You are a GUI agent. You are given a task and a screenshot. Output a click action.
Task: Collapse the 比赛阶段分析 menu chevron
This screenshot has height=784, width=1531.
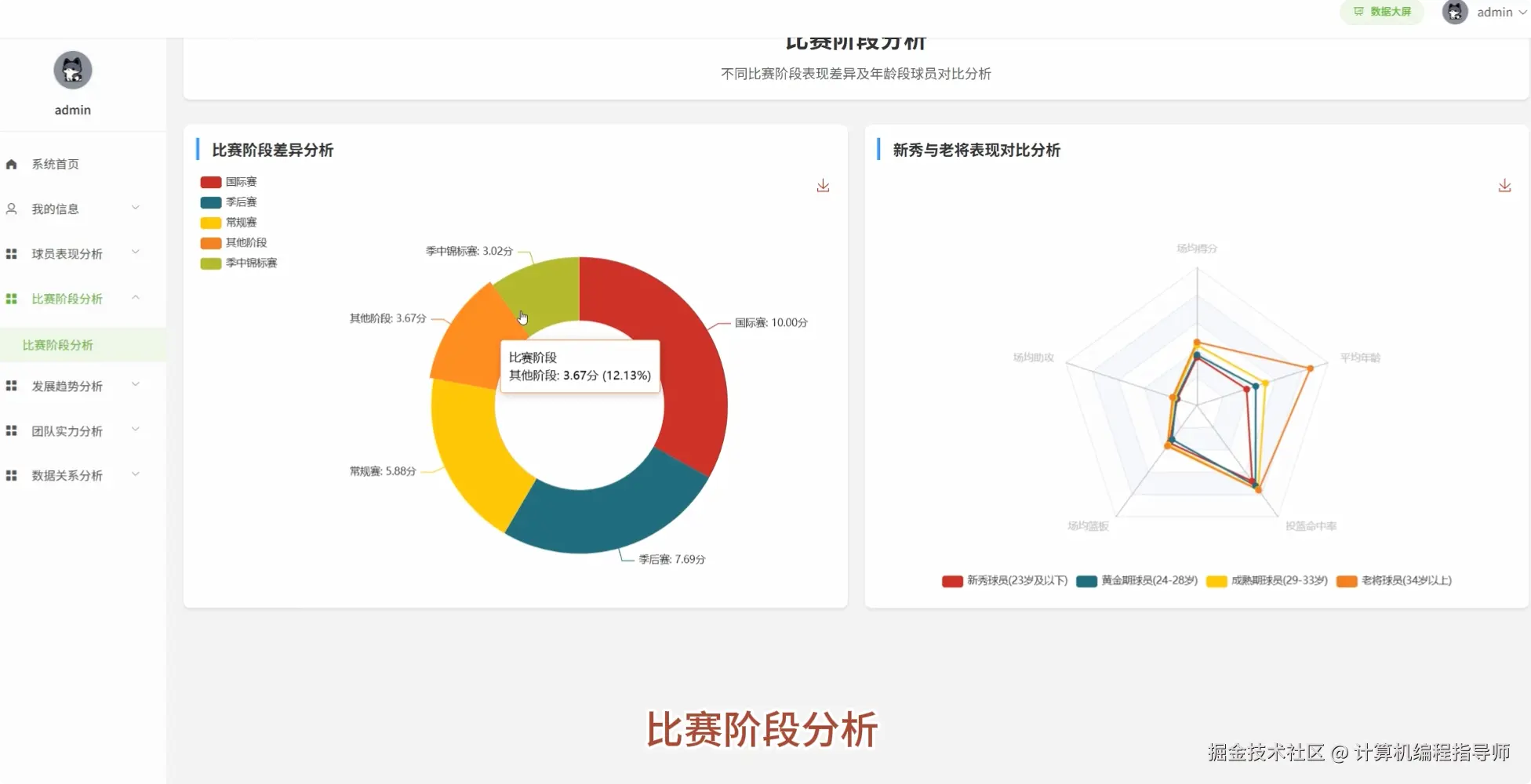pyautogui.click(x=135, y=297)
